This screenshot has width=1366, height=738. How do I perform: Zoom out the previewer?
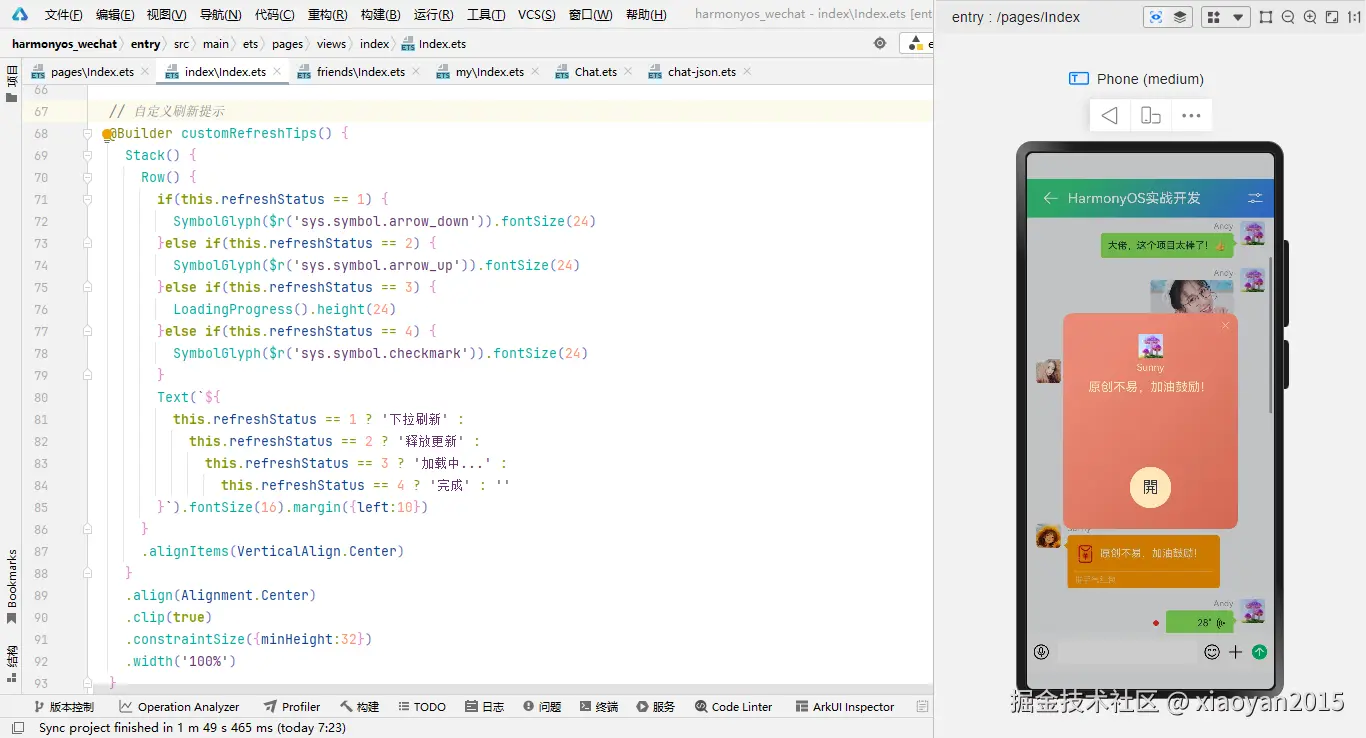click(1288, 17)
